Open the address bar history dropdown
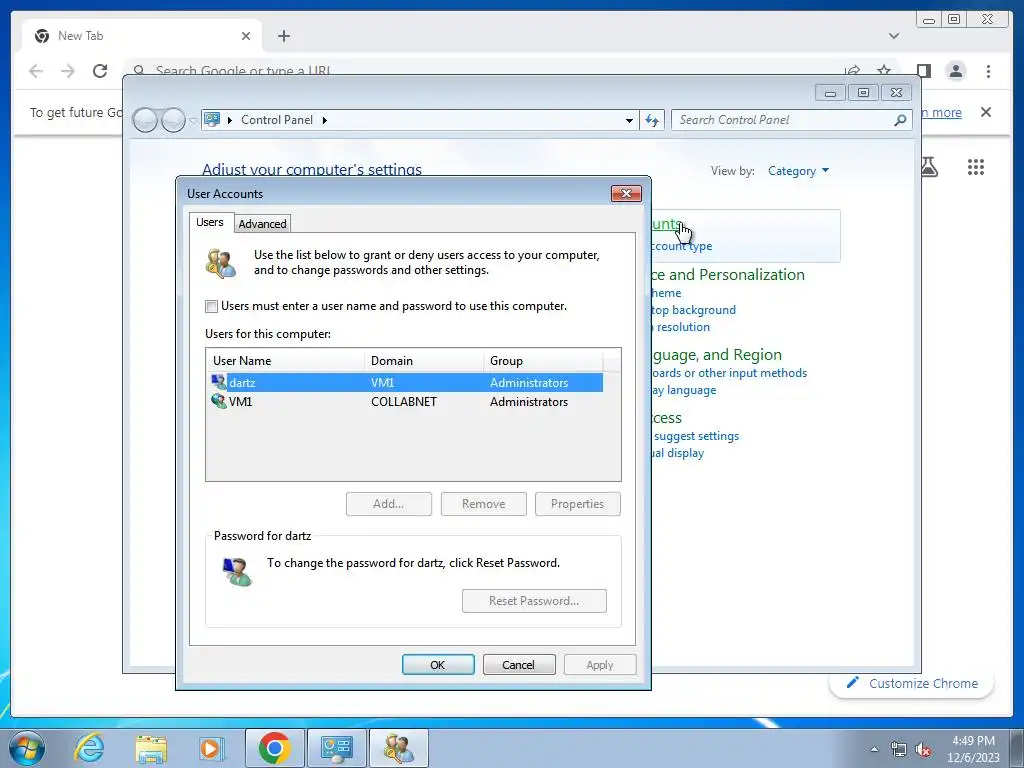The height and width of the screenshot is (768, 1024). 629,120
